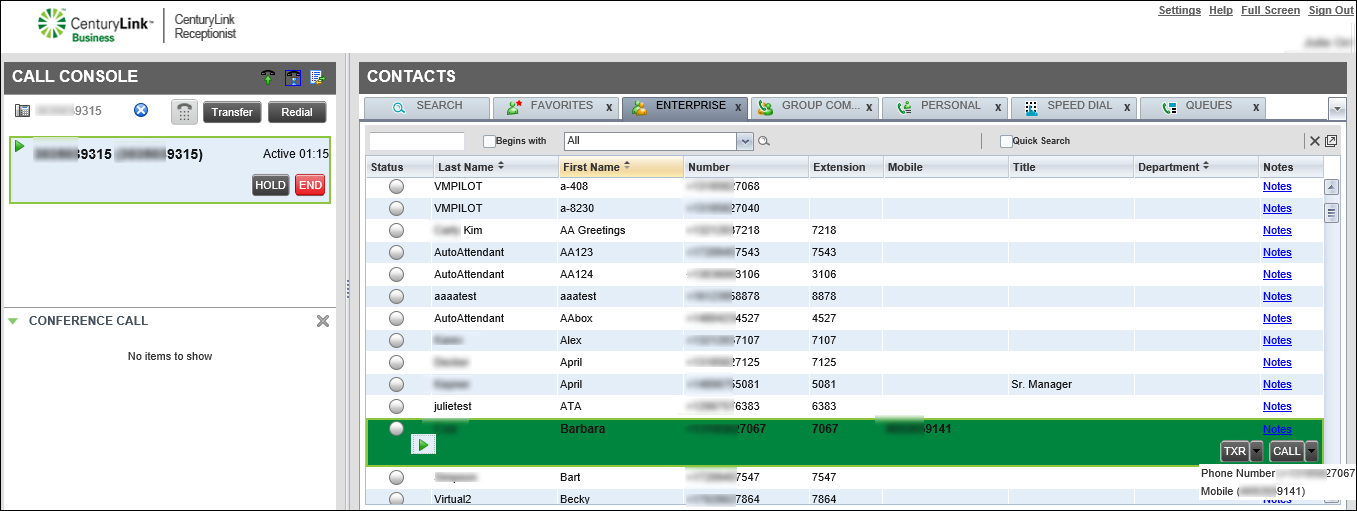The width and height of the screenshot is (1357, 511).
Task: Close the Conference Call panel
Action: click(x=322, y=321)
